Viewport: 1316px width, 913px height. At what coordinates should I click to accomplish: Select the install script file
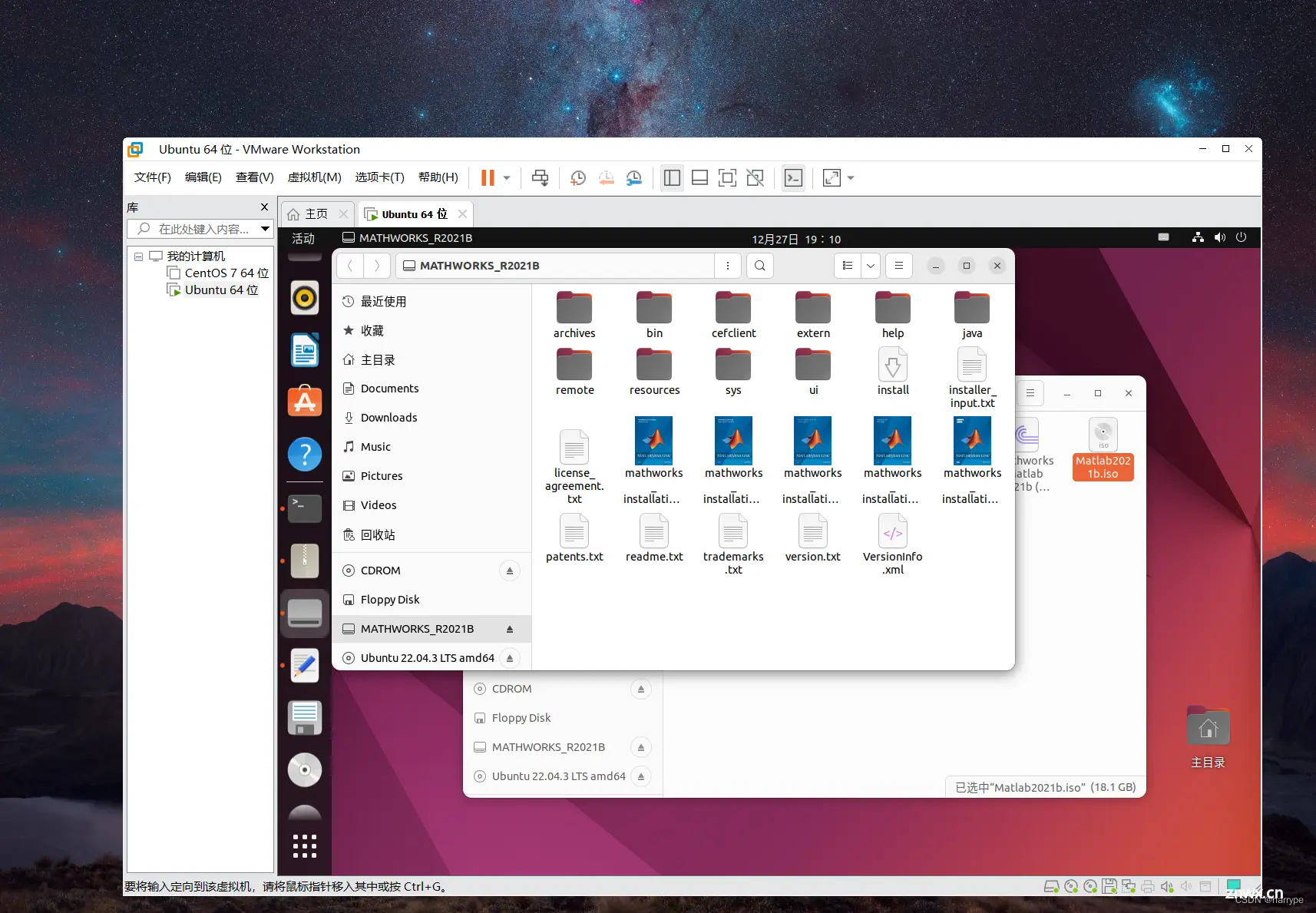point(893,372)
